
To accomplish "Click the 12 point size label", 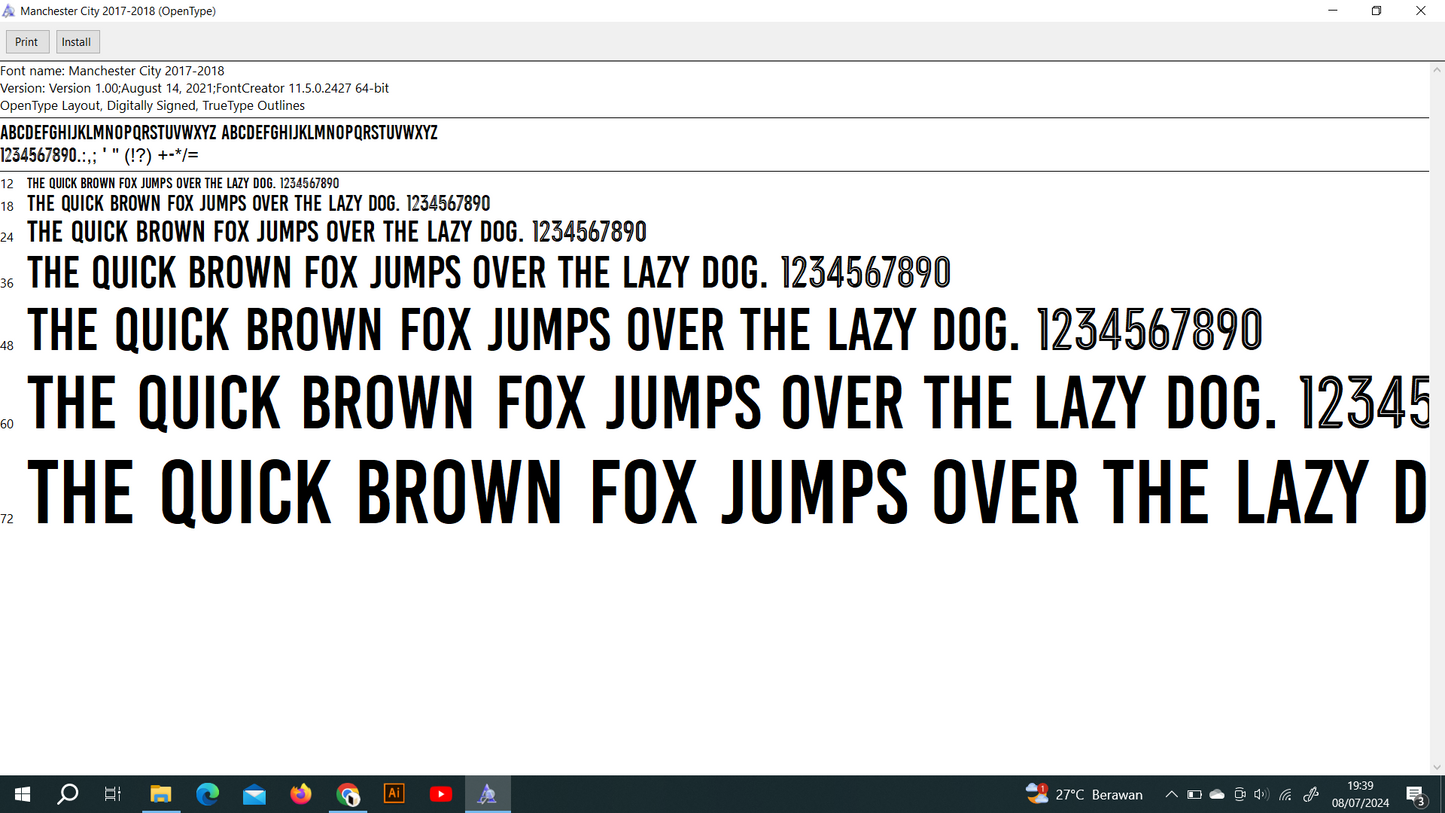I will (x=7, y=184).
